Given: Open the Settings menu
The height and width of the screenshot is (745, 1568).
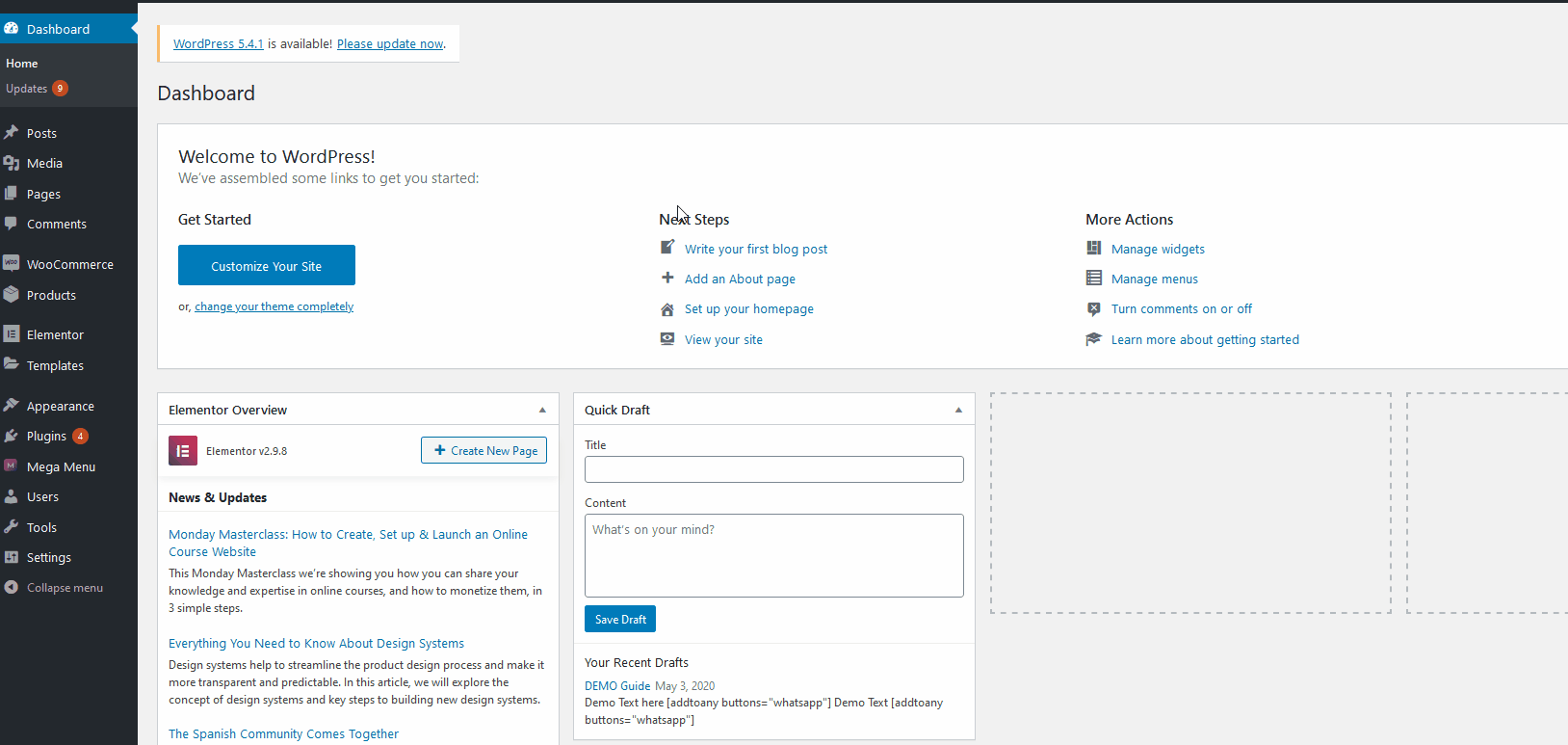Looking at the screenshot, I should (x=49, y=558).
